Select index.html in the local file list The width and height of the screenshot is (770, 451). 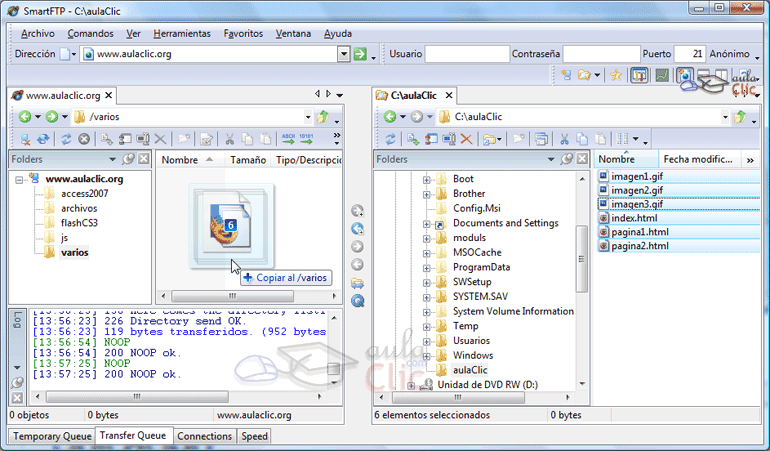[634, 218]
